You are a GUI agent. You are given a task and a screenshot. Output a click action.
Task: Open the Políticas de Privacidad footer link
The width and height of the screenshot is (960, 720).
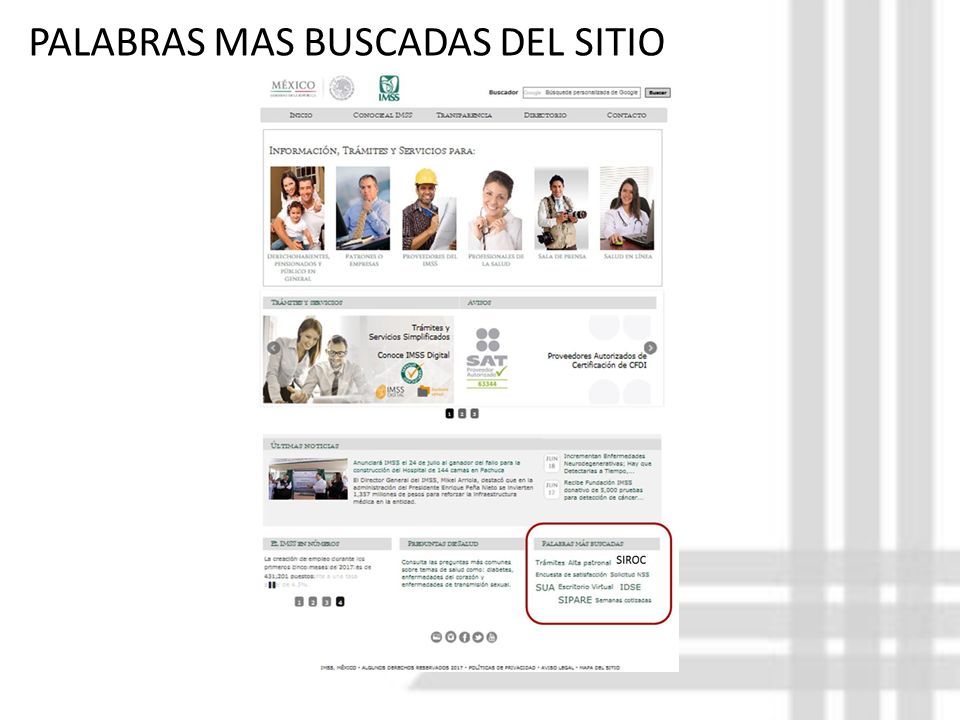coord(502,667)
